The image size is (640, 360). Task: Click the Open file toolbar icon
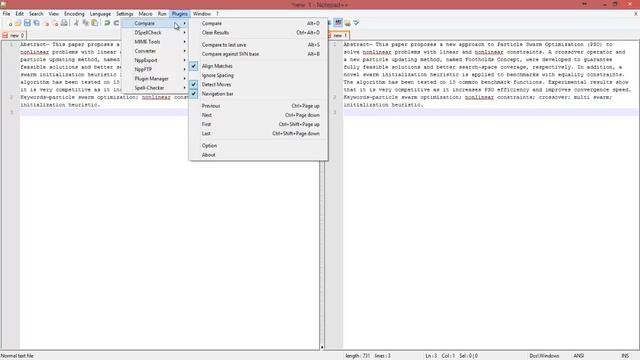click(x=18, y=23)
